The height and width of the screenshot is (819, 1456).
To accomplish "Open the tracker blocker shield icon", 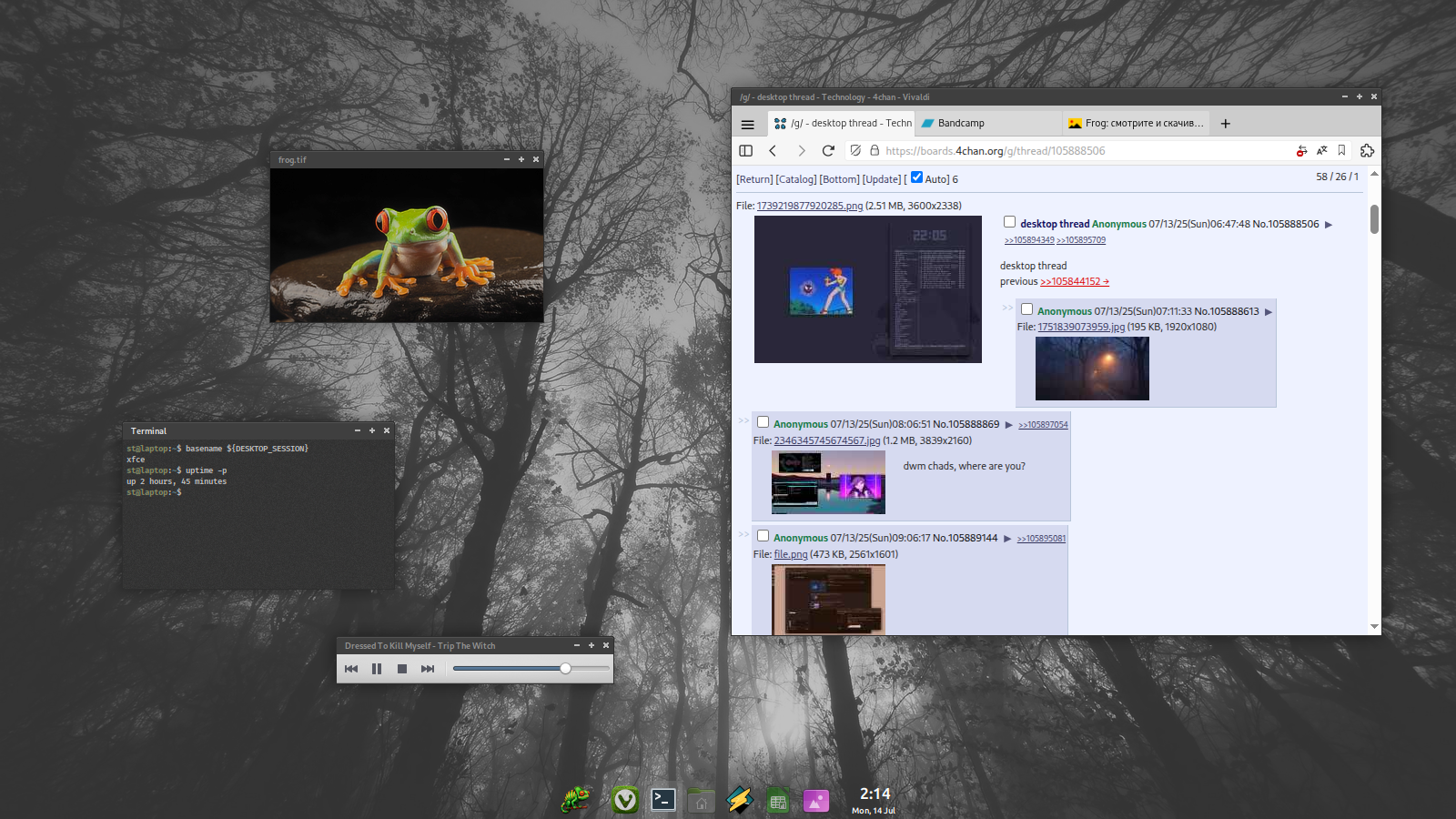I will [x=855, y=151].
